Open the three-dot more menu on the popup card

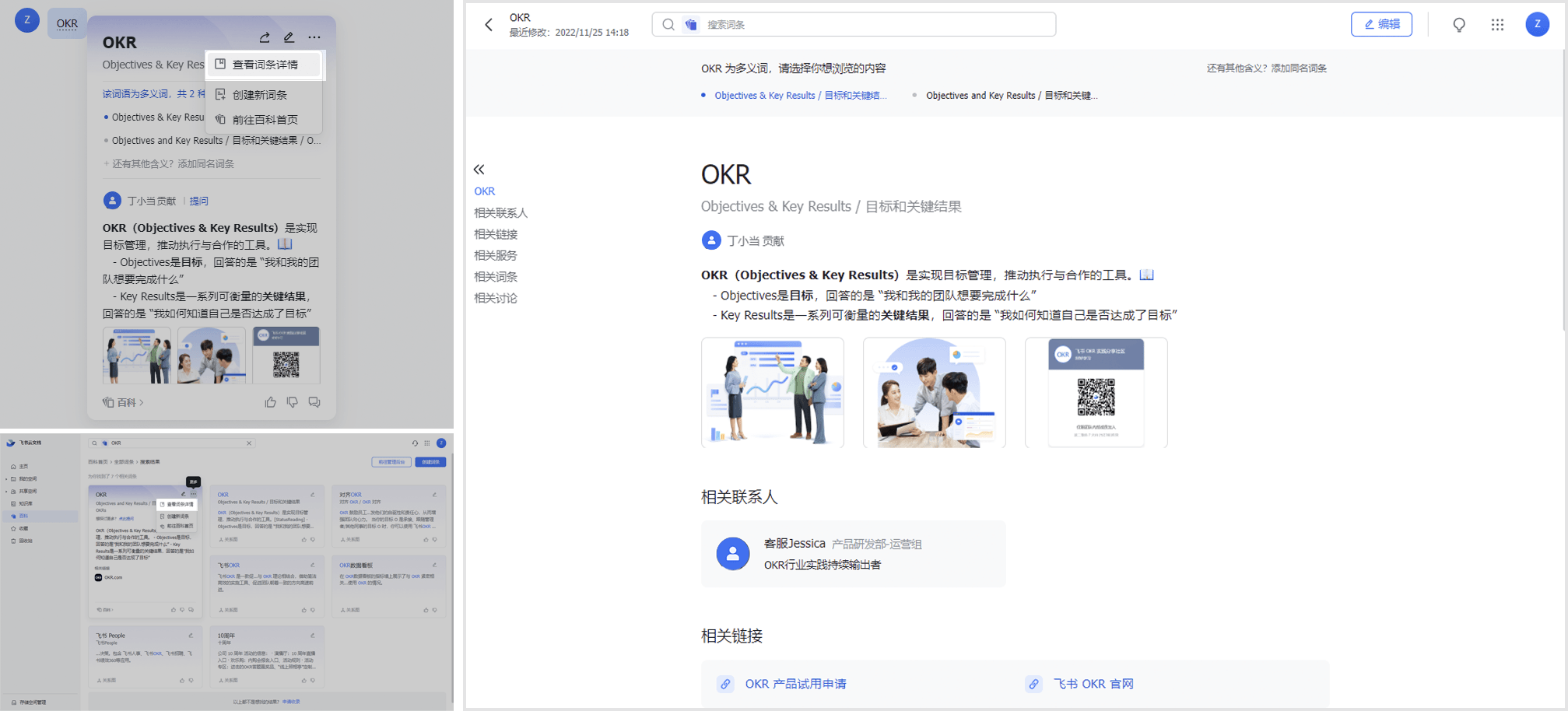point(314,37)
